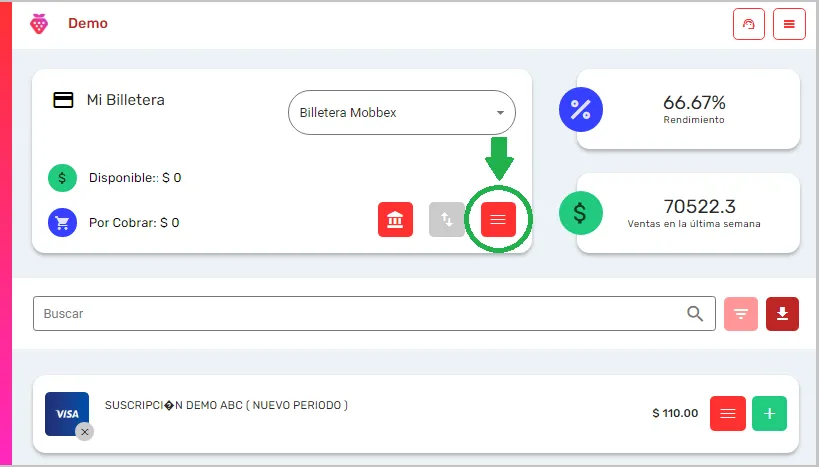Image resolution: width=819 pixels, height=467 pixels.
Task: Click the dark red download button
Action: (782, 314)
